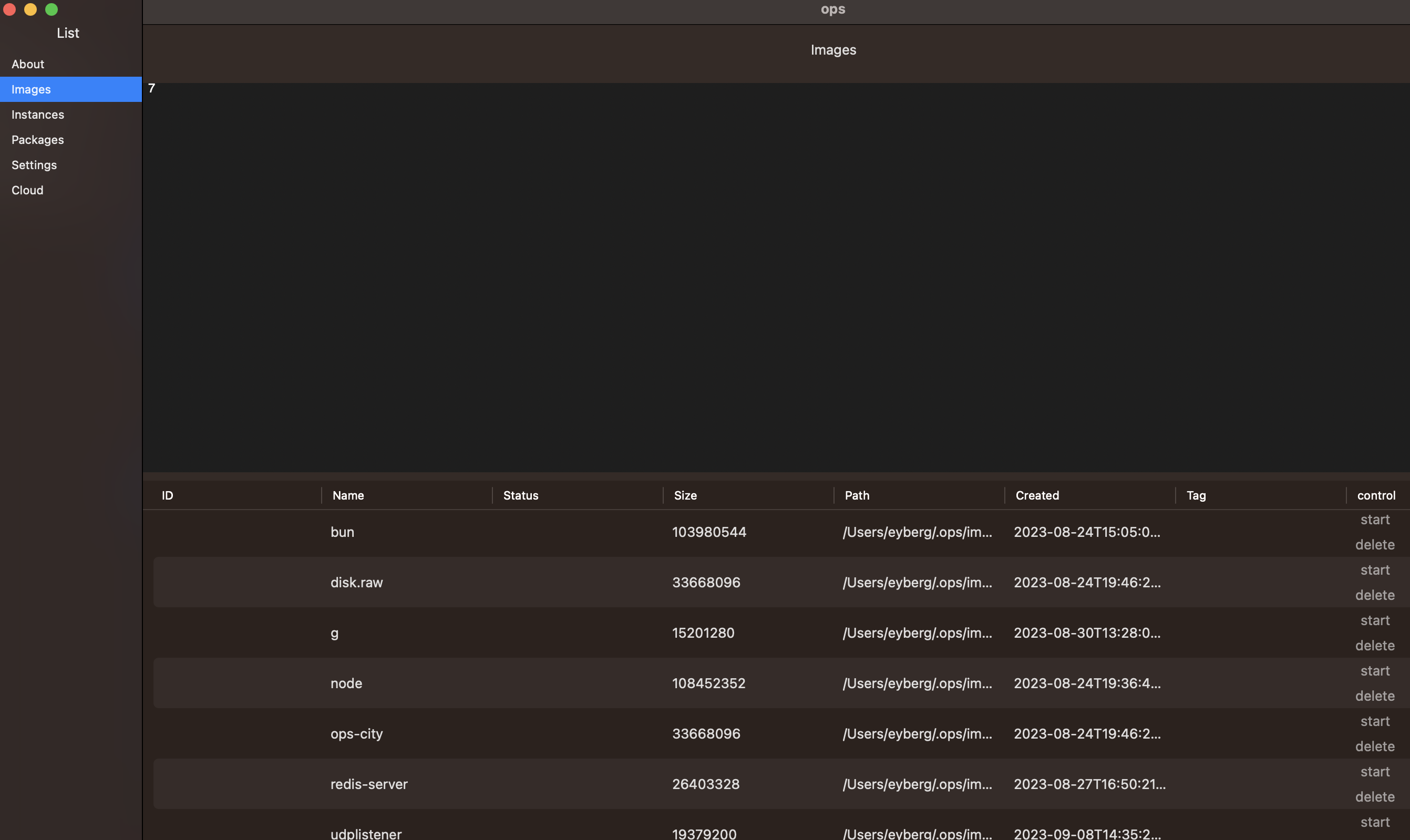Click created date 2023-08-30T13:28:0...
Image resolution: width=1410 pixels, height=840 pixels.
(x=1087, y=633)
